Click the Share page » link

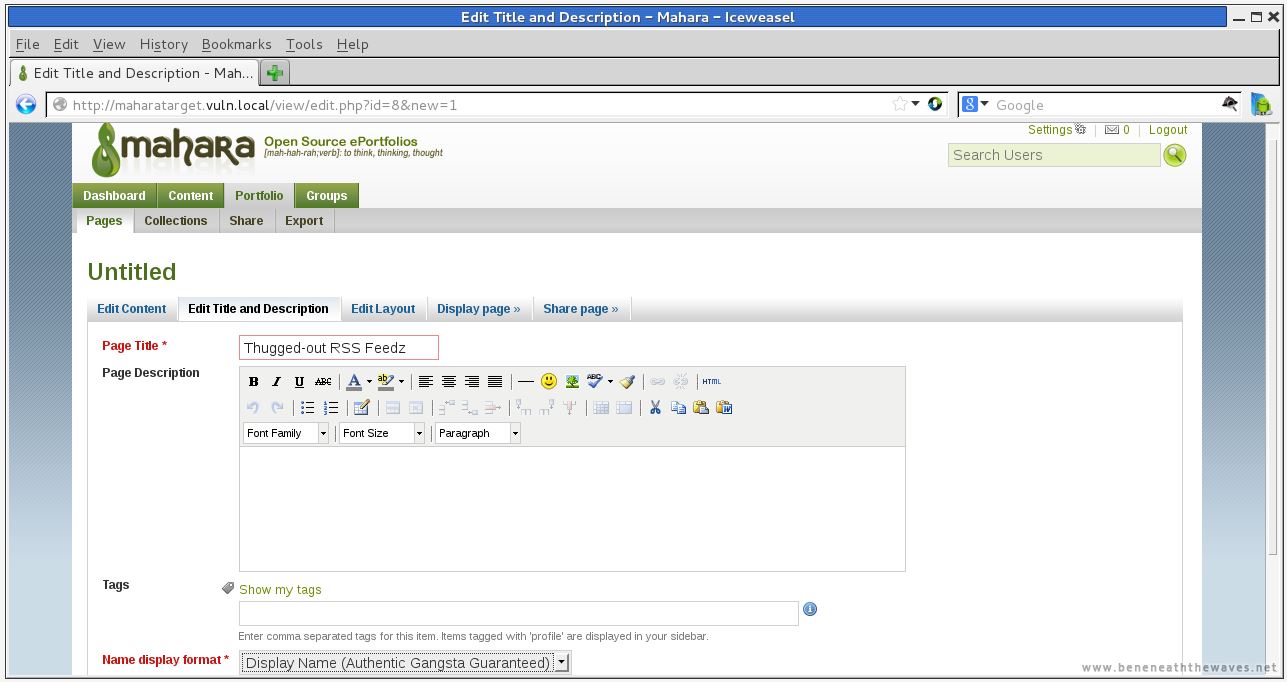pyautogui.click(x=581, y=309)
